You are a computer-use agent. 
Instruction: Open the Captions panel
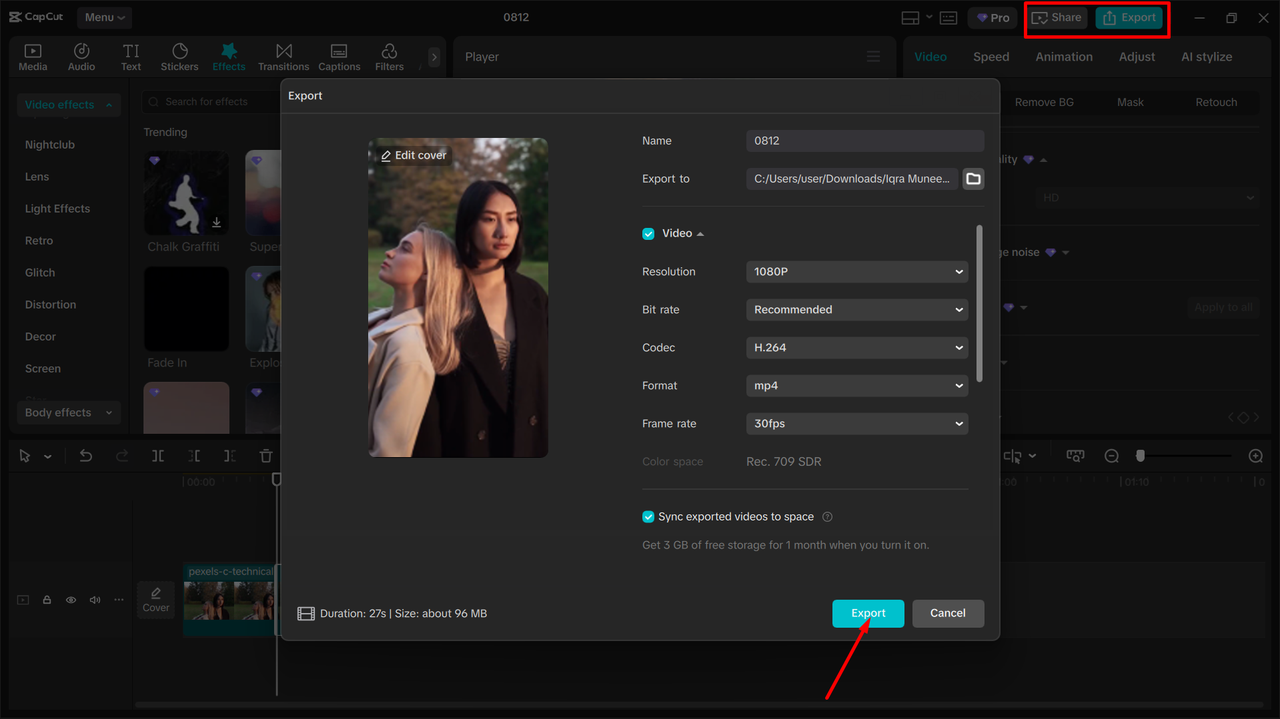[x=339, y=56]
